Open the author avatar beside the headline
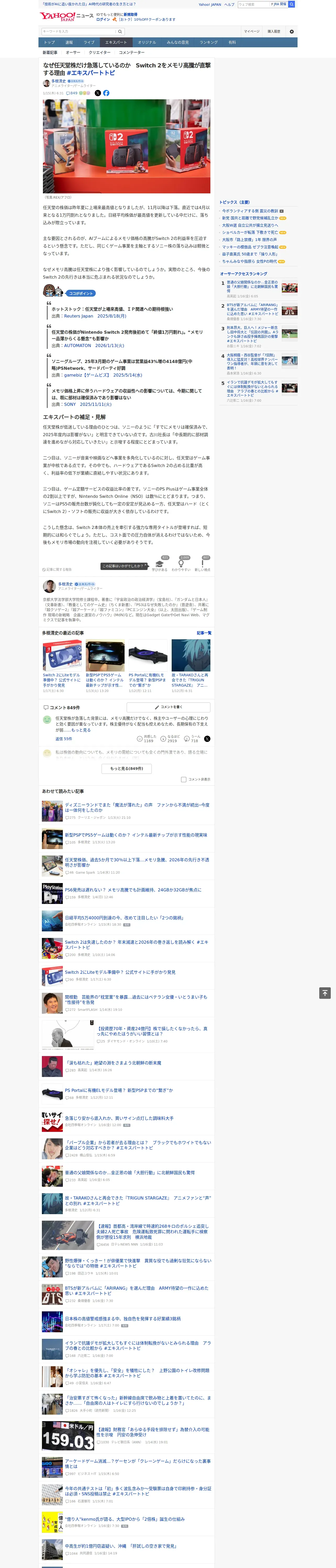Screen dimensions: 336x1568 pos(46,83)
